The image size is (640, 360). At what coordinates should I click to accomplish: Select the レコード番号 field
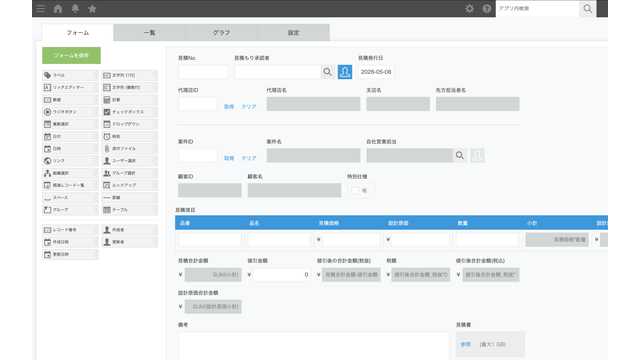coord(70,230)
